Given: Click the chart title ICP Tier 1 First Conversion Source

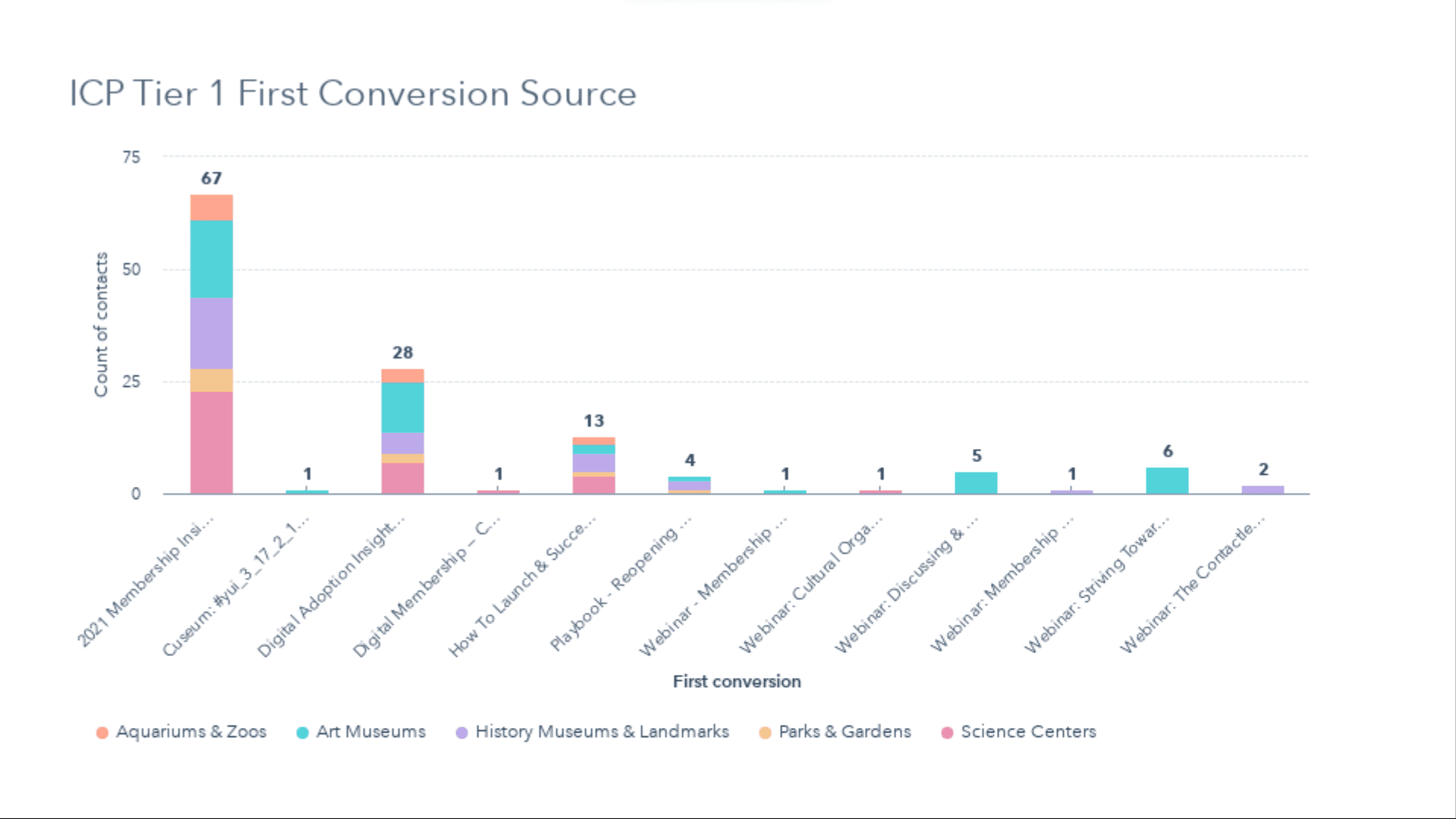Looking at the screenshot, I should point(353,94).
